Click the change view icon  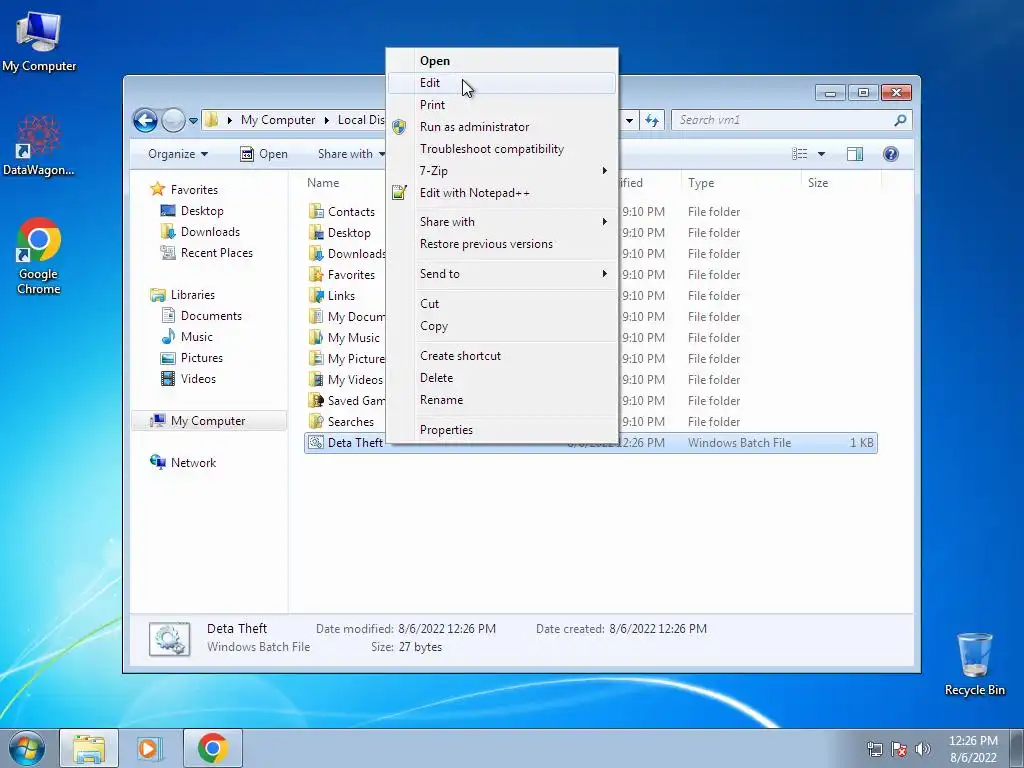coord(799,154)
